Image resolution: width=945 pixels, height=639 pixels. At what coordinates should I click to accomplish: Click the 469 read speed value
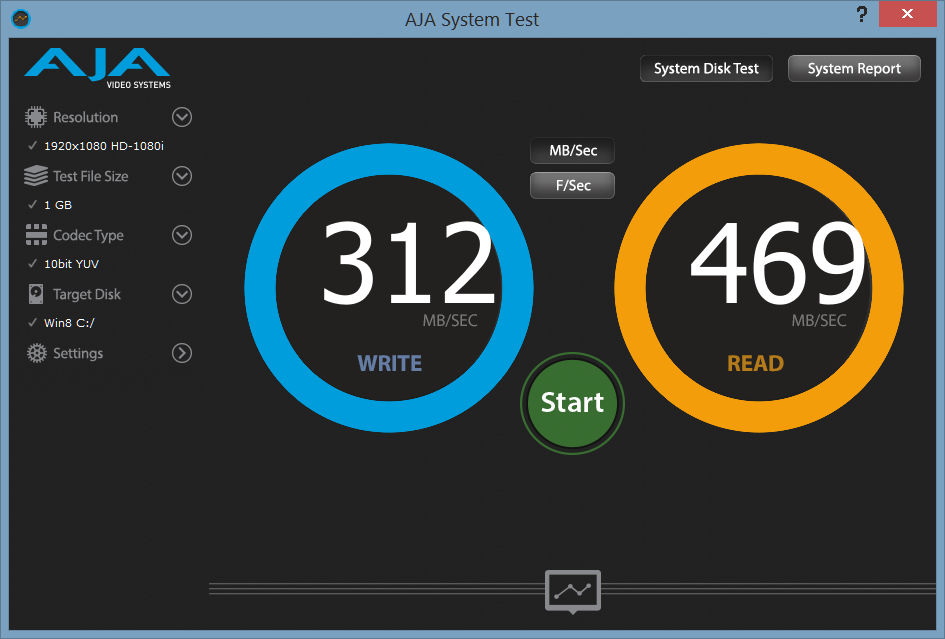[777, 262]
